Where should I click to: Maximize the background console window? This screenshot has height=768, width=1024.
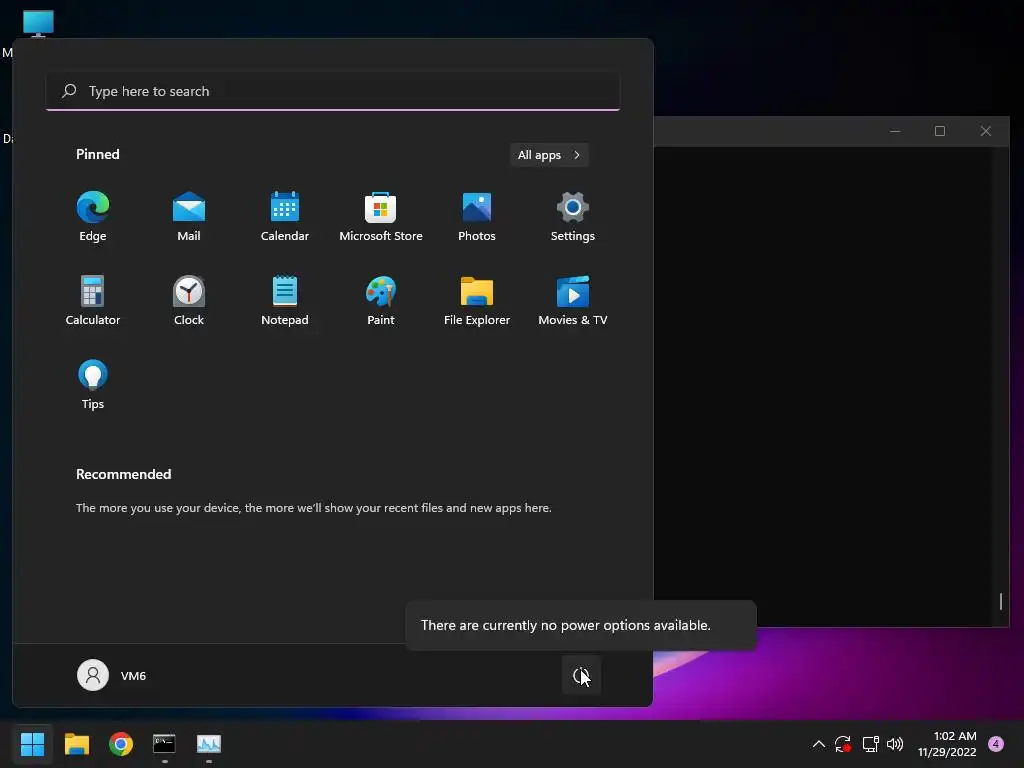tap(940, 131)
